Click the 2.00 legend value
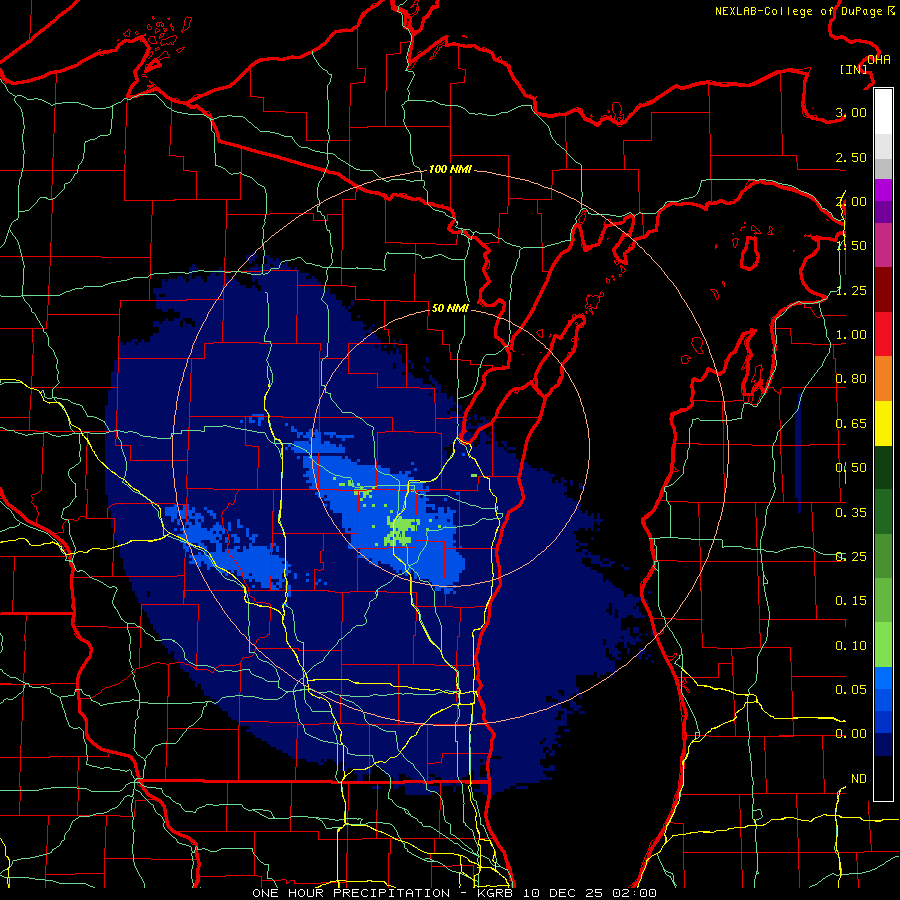900x900 pixels. click(851, 201)
